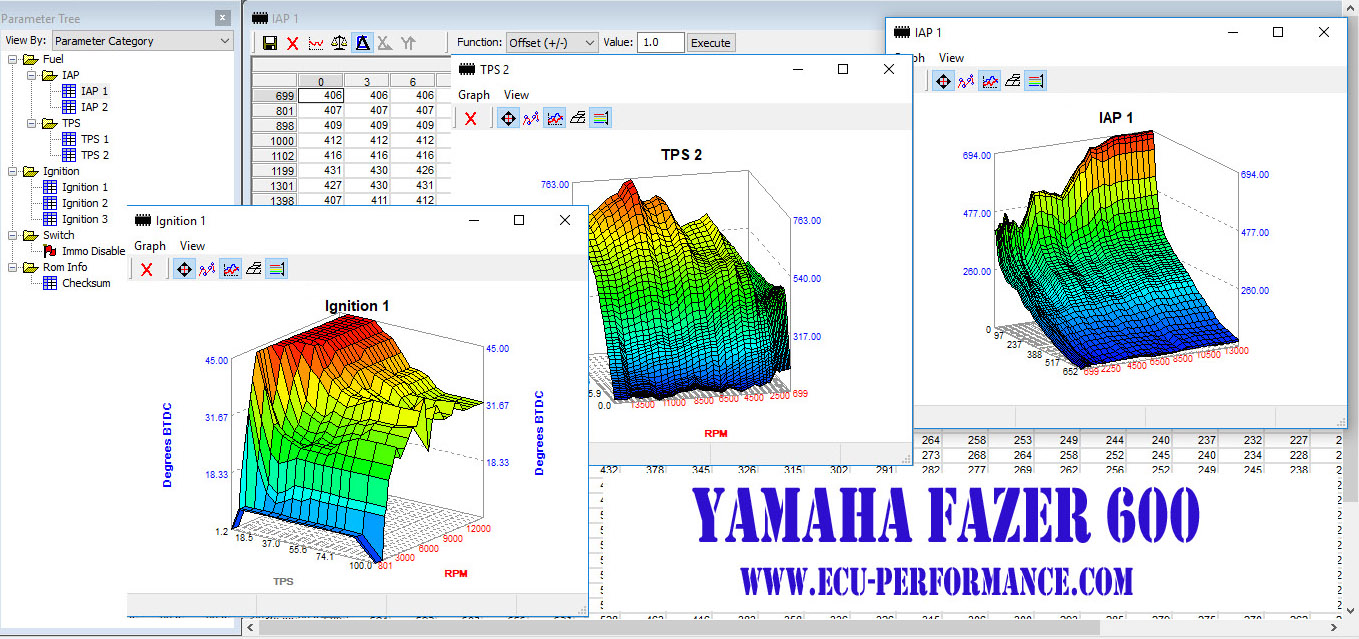The width and height of the screenshot is (1359, 639).
Task: Toggle rotate crosshair tool in TPS 2 window
Action: (508, 118)
